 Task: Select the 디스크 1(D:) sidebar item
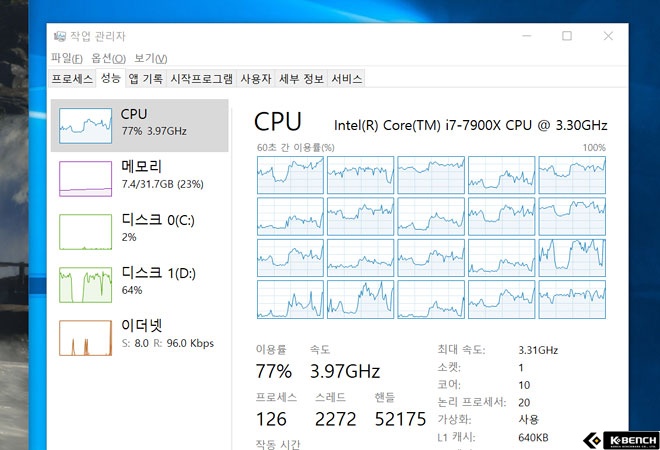tap(140, 284)
